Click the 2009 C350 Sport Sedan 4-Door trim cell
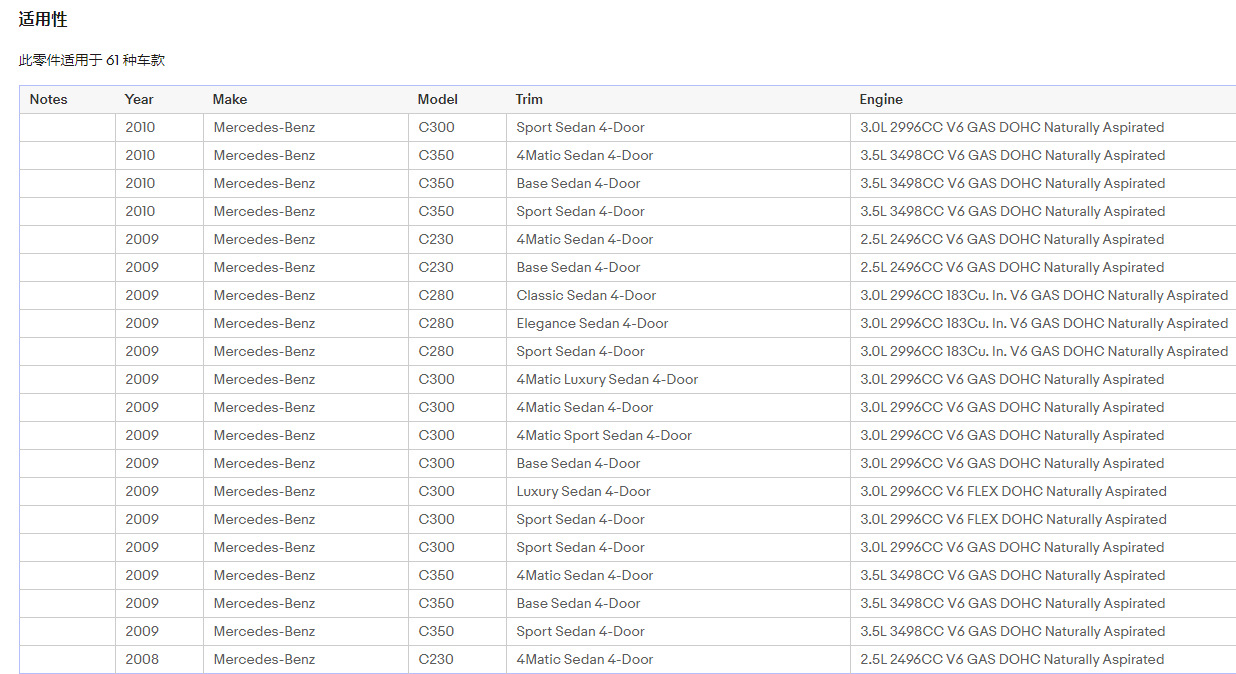 pyautogui.click(x=678, y=632)
